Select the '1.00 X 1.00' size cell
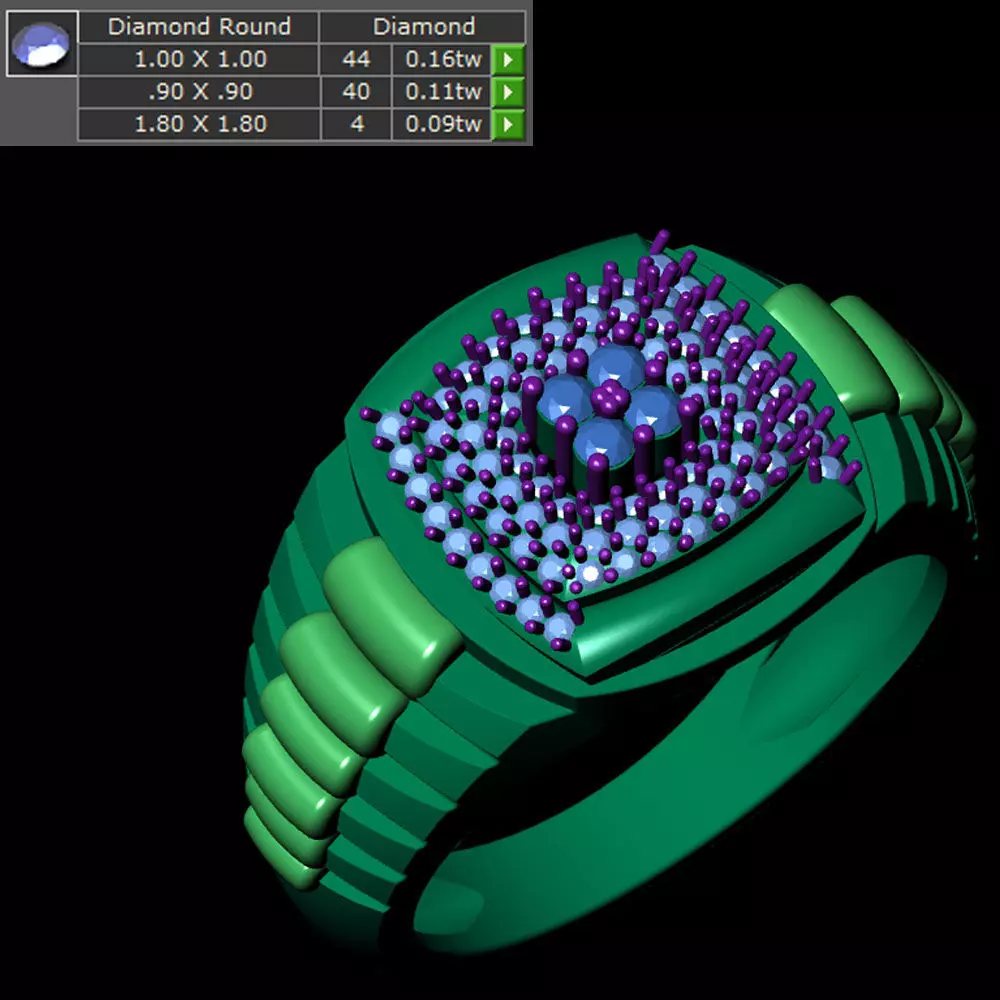The image size is (1000, 1000). (x=199, y=59)
